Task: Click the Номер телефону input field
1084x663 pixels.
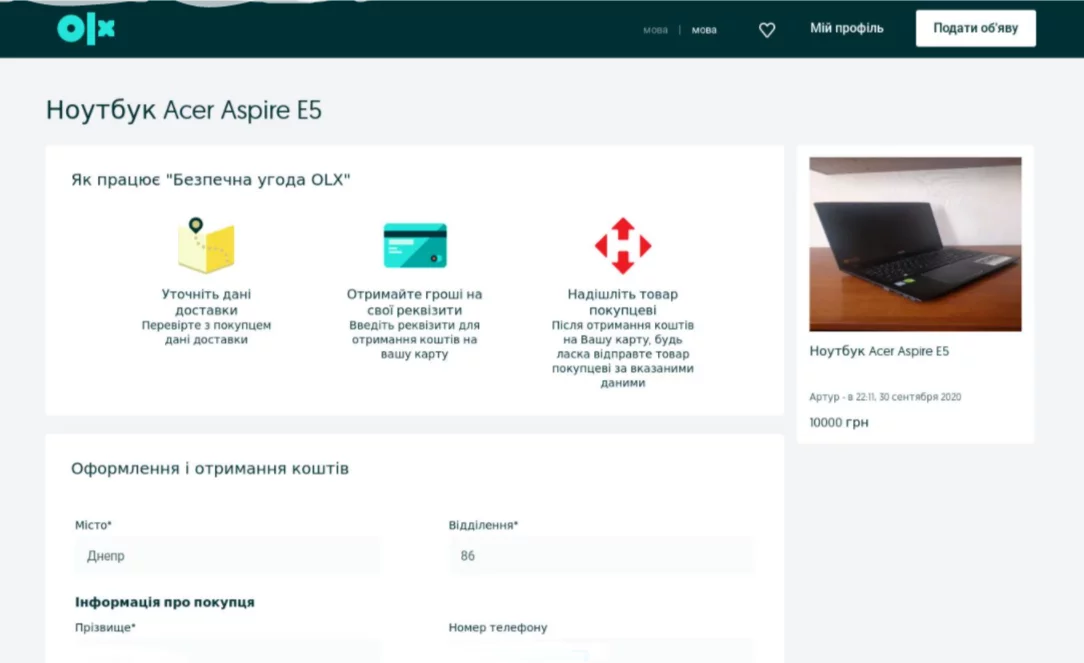Action: coord(601,651)
